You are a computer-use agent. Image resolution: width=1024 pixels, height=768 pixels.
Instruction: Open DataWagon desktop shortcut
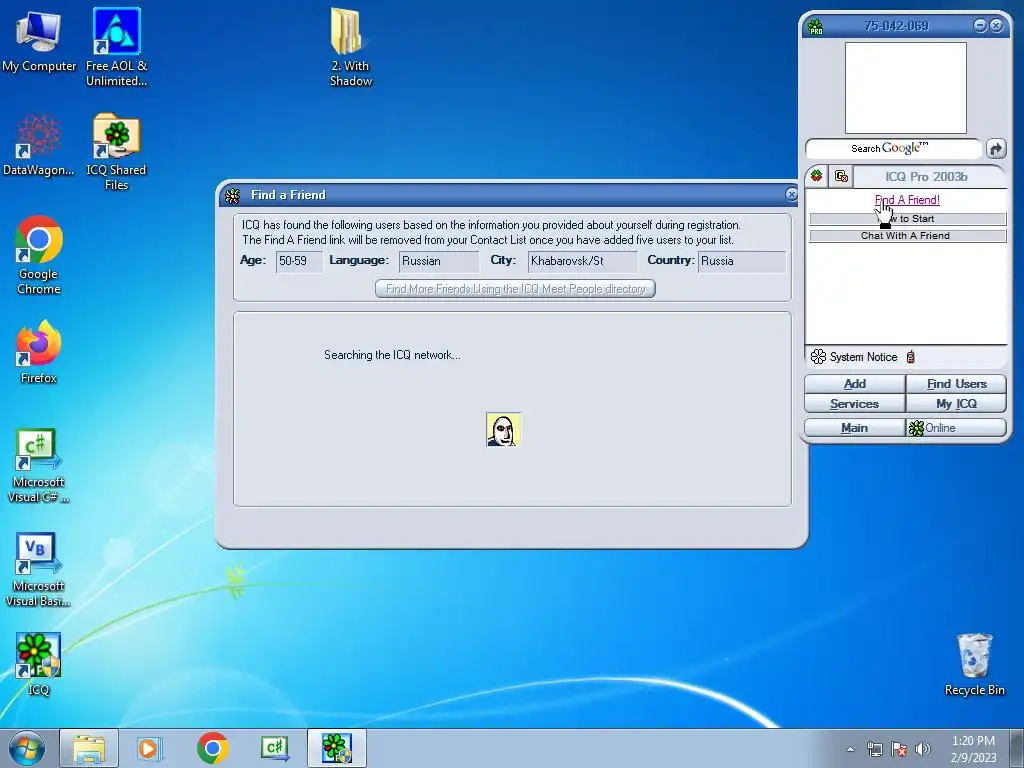39,145
